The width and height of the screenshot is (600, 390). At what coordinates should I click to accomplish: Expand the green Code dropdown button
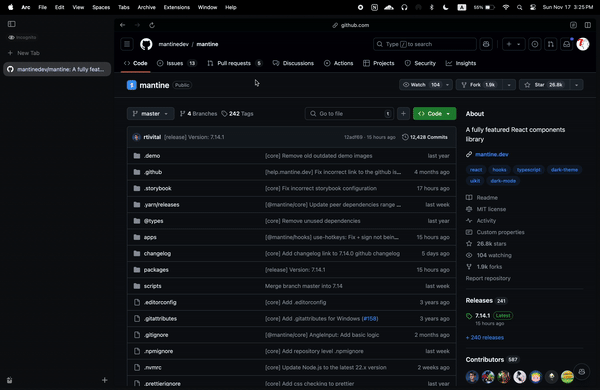434,114
